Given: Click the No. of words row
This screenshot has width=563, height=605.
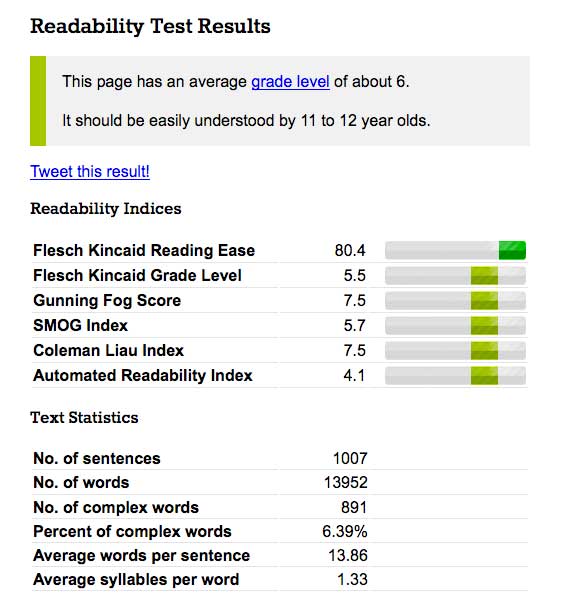Looking at the screenshot, I should pyautogui.click(x=280, y=483).
